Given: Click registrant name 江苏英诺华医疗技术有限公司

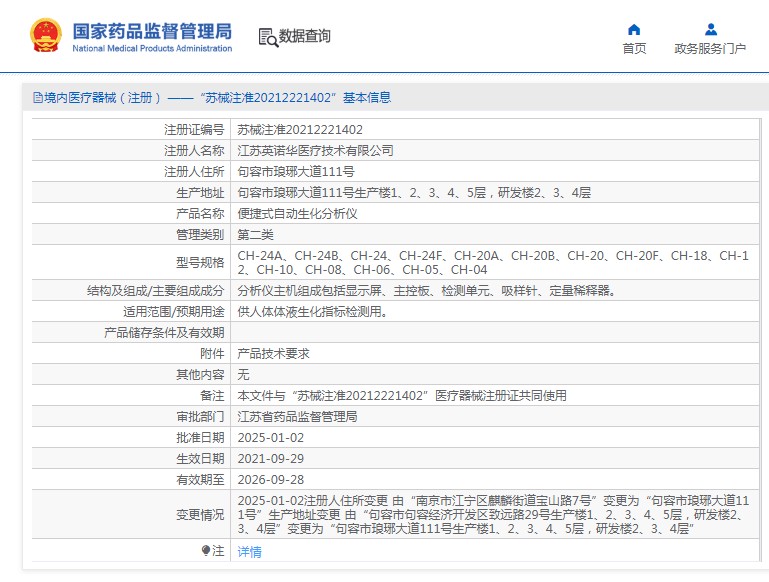Looking at the screenshot, I should (x=315, y=150).
